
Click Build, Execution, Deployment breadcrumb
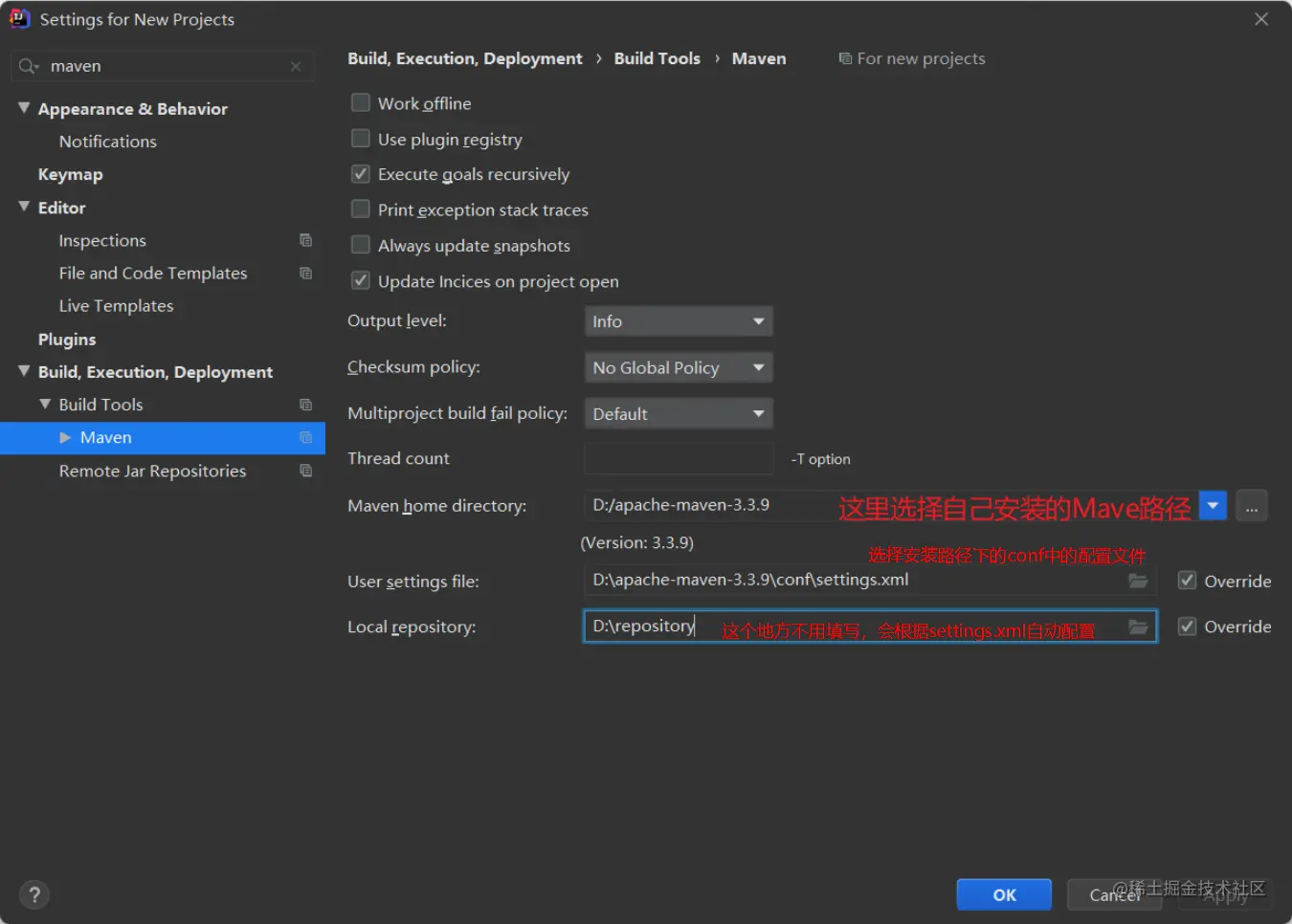coord(464,58)
